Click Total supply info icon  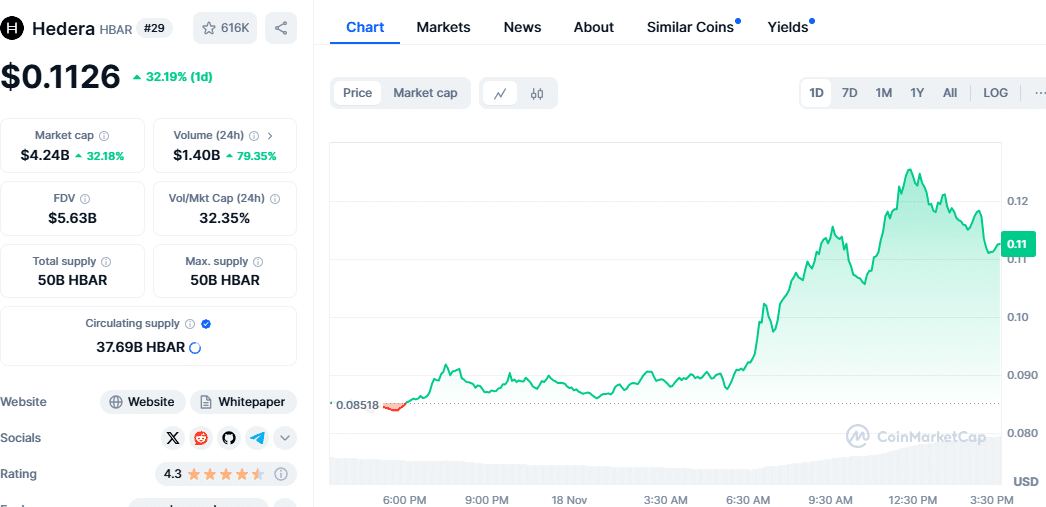(x=106, y=262)
